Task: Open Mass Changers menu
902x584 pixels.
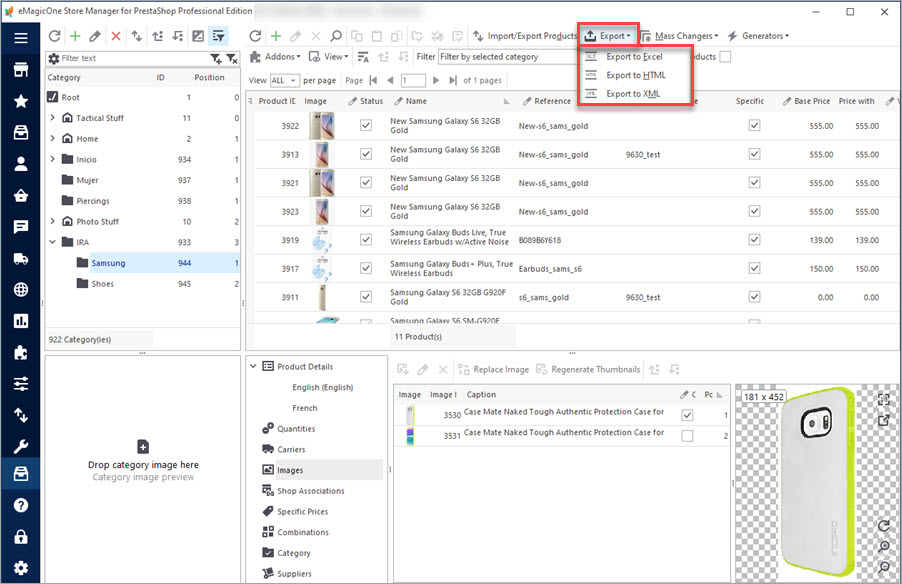Action: click(679, 36)
